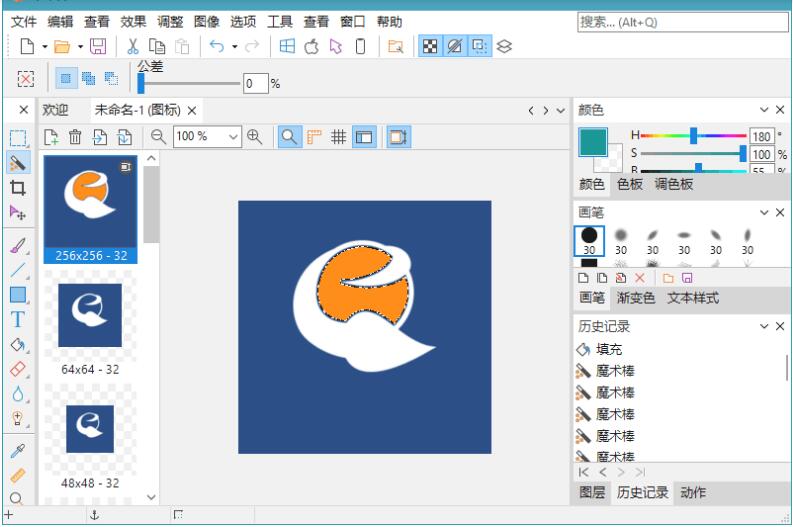The width and height of the screenshot is (793, 527).
Task: Click the Zoom out magnifier icon
Action: click(x=158, y=137)
